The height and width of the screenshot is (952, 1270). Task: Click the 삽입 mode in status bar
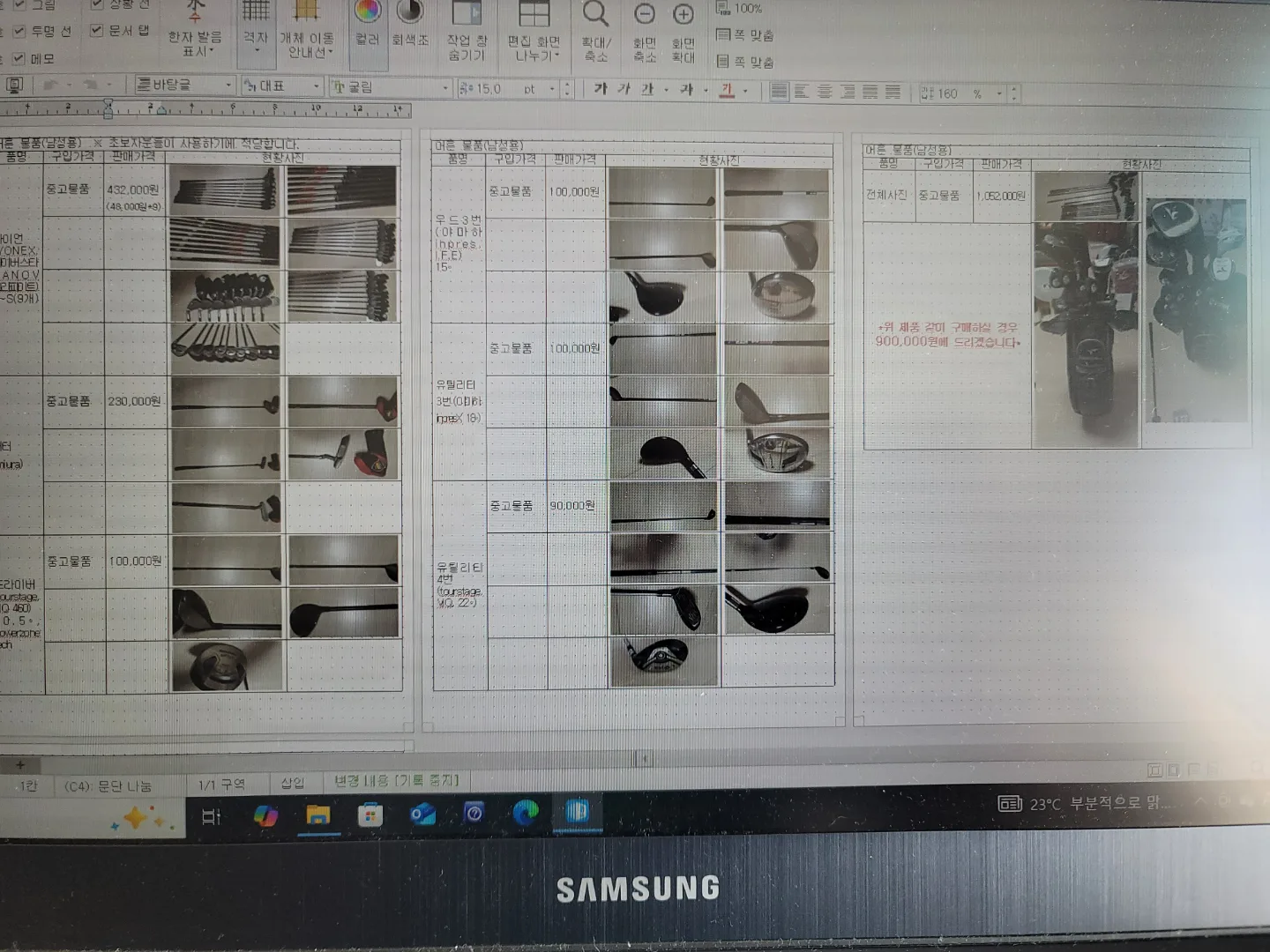tap(292, 783)
